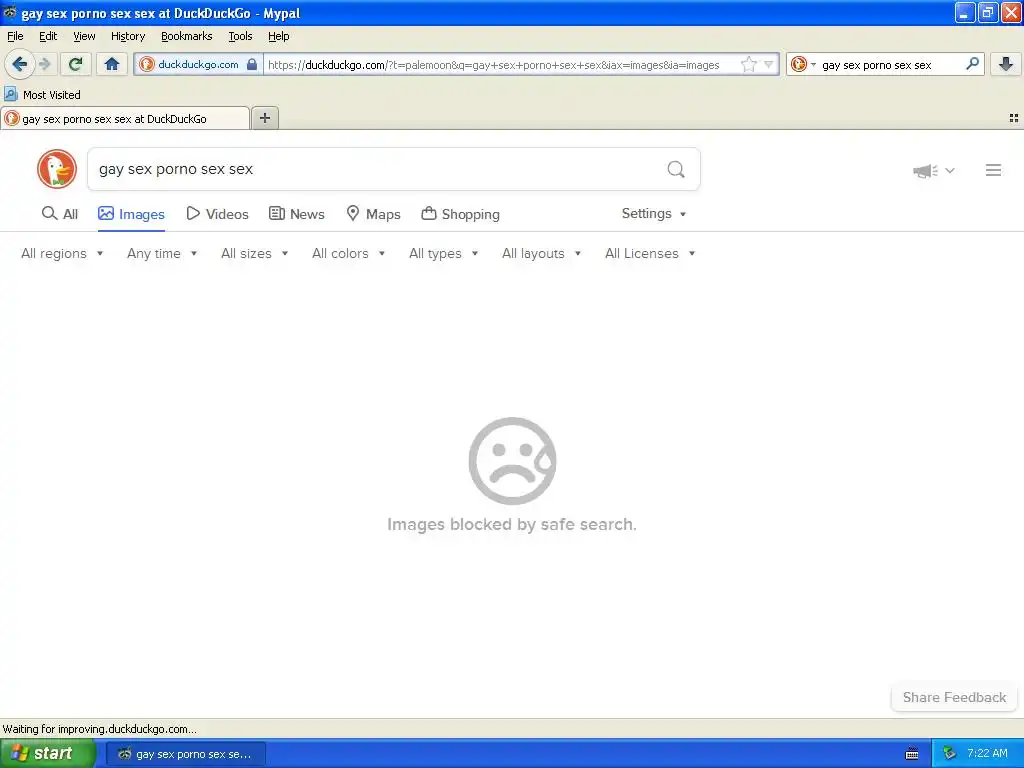Screen dimensions: 1024x768
Task: Expand the All colors filter
Action: point(349,253)
